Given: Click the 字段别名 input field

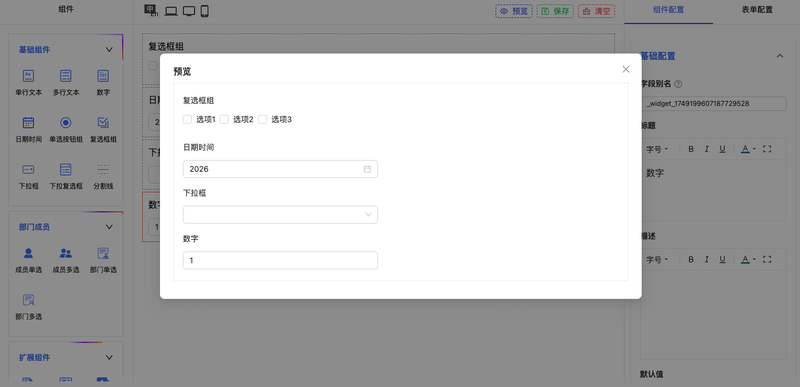Looking at the screenshot, I should [x=714, y=104].
